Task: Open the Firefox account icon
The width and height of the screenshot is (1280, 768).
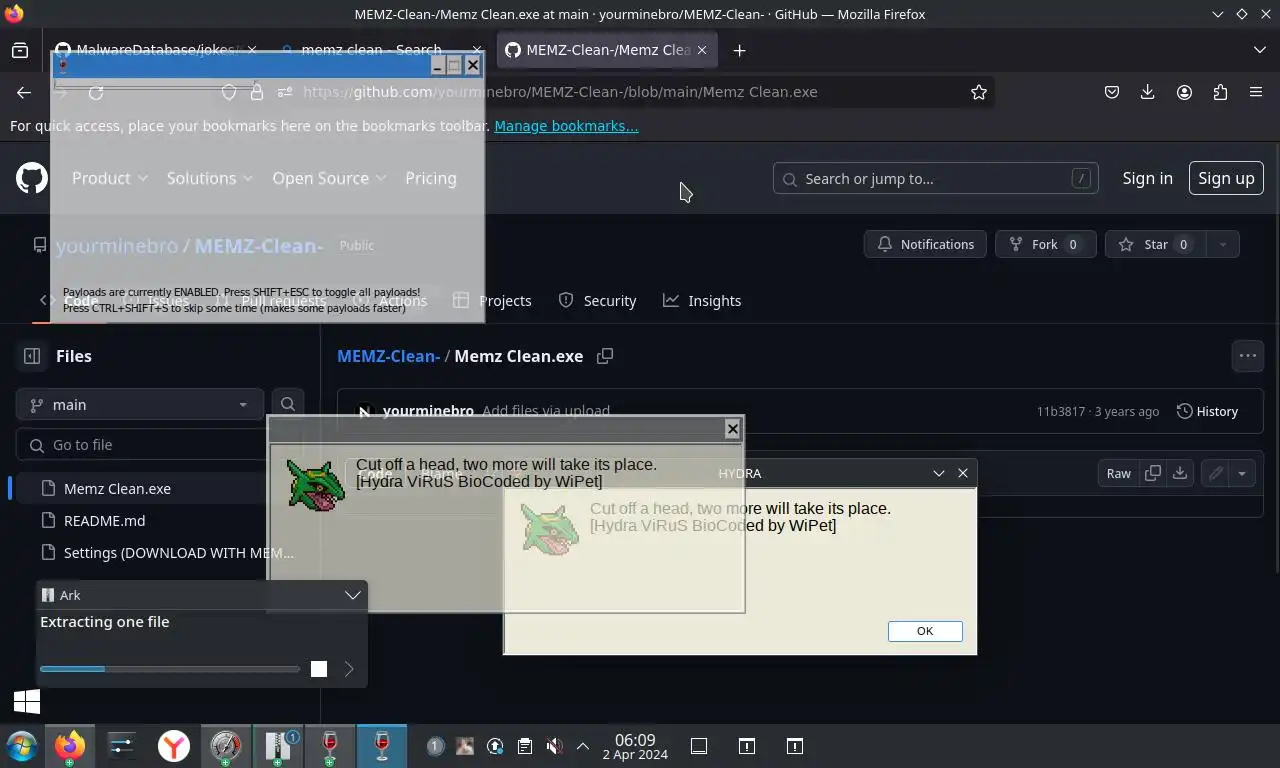Action: [1184, 92]
